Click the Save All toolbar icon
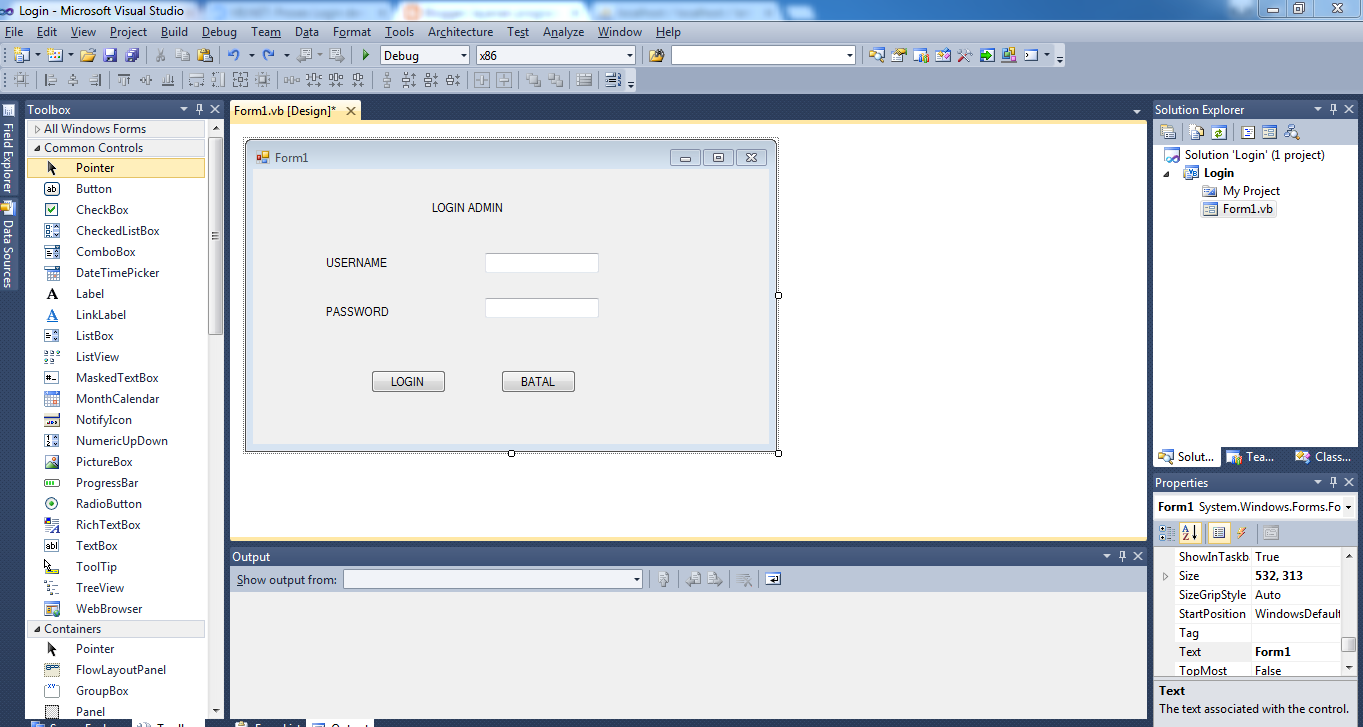The image size is (1363, 727). (133, 56)
